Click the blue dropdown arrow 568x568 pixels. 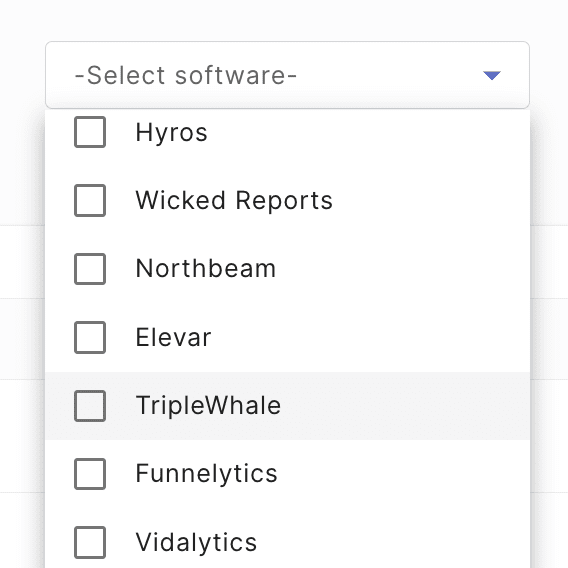[492, 75]
